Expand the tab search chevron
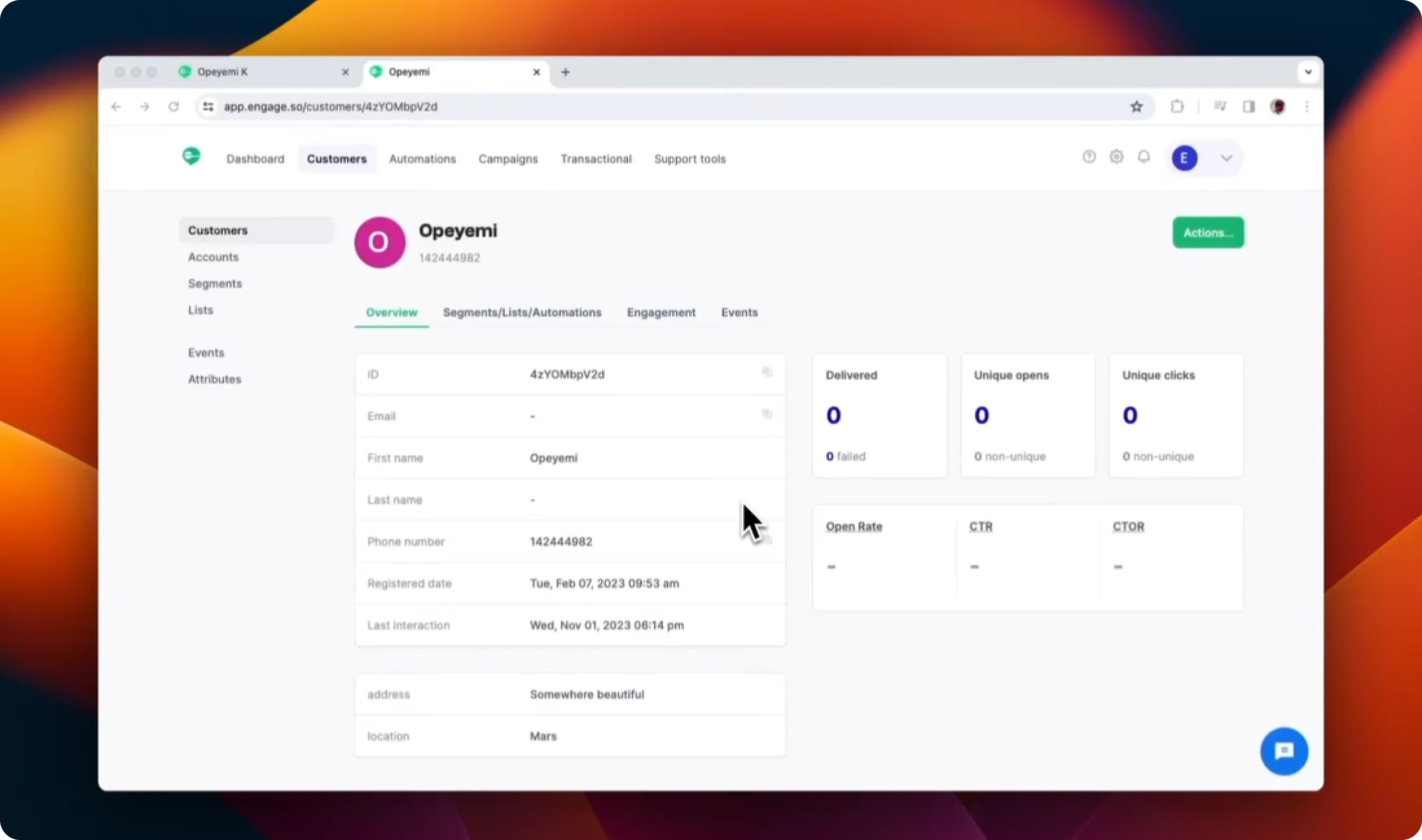Image resolution: width=1422 pixels, height=840 pixels. (x=1308, y=72)
